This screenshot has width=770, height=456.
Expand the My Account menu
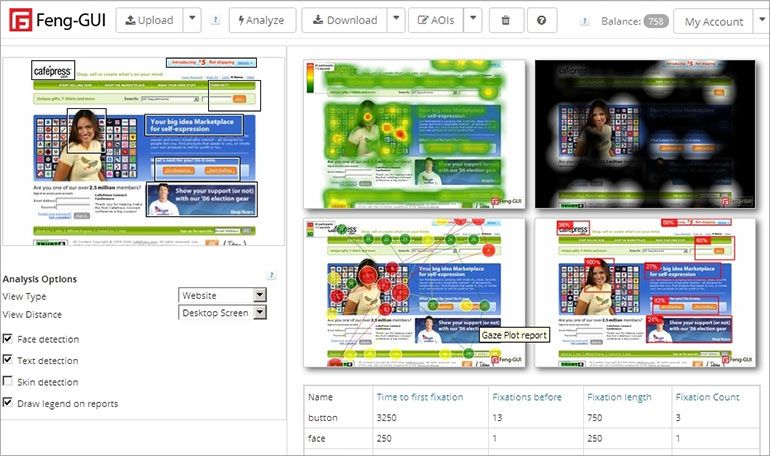click(720, 21)
